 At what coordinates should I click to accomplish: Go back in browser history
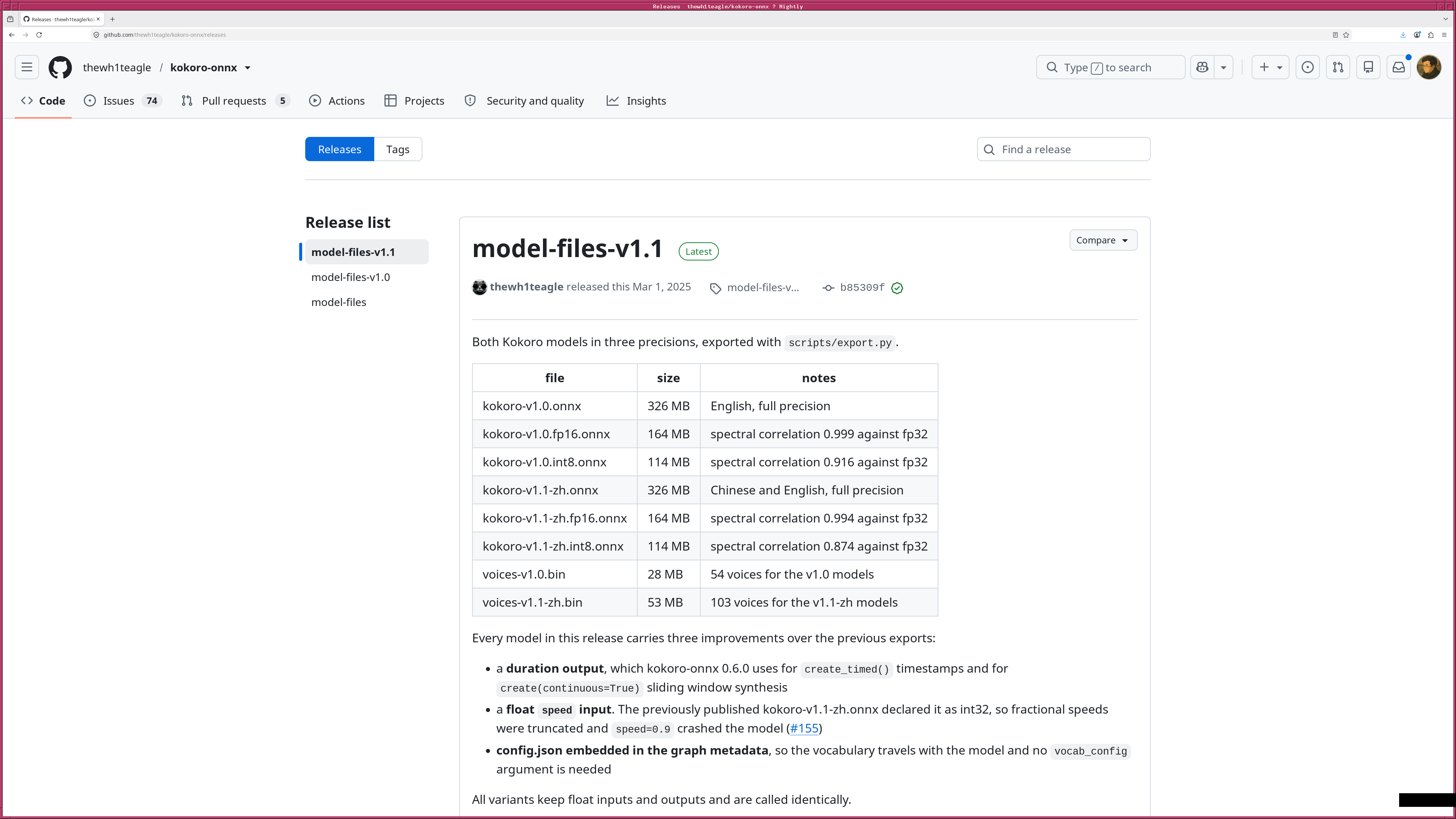point(11,35)
